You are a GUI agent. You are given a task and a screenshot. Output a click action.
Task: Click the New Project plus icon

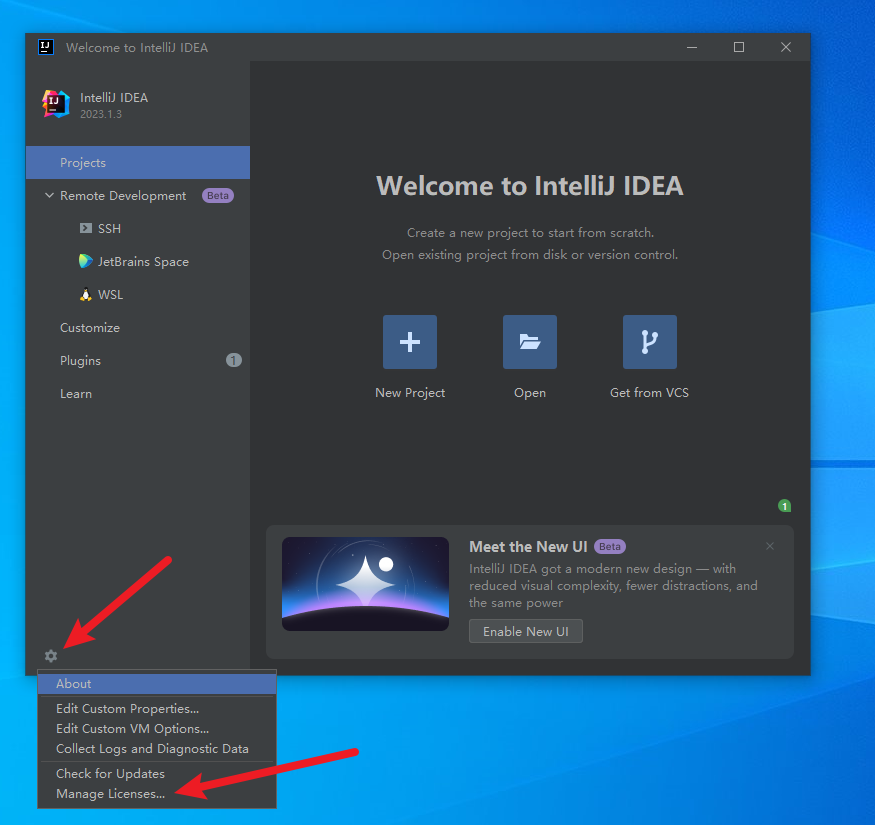tap(410, 342)
